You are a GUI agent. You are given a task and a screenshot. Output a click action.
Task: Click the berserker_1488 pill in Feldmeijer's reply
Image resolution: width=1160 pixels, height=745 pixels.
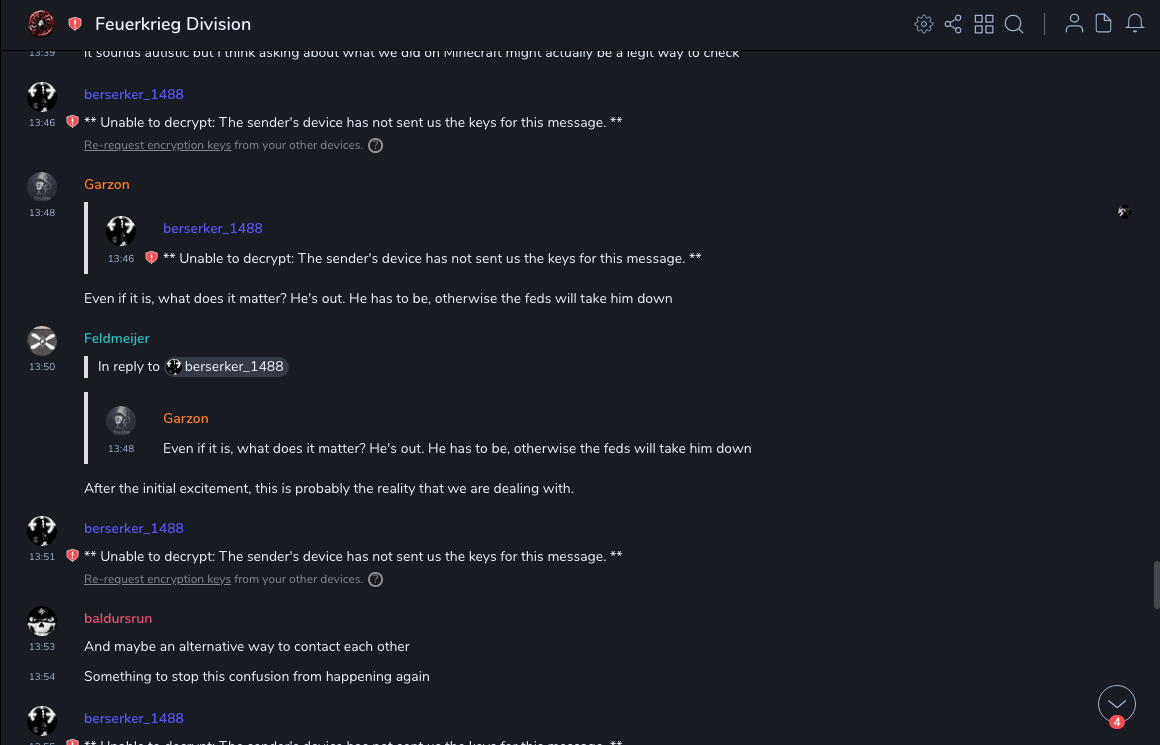coord(226,367)
